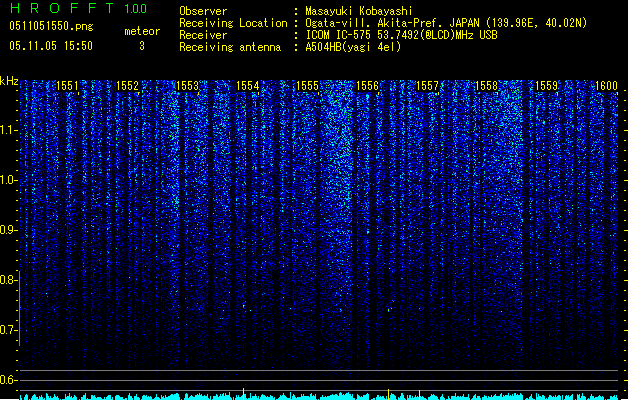This screenshot has width=629, height=400.
Task: Click the Receiver value ICOM IC-575
Action: (x=339, y=35)
